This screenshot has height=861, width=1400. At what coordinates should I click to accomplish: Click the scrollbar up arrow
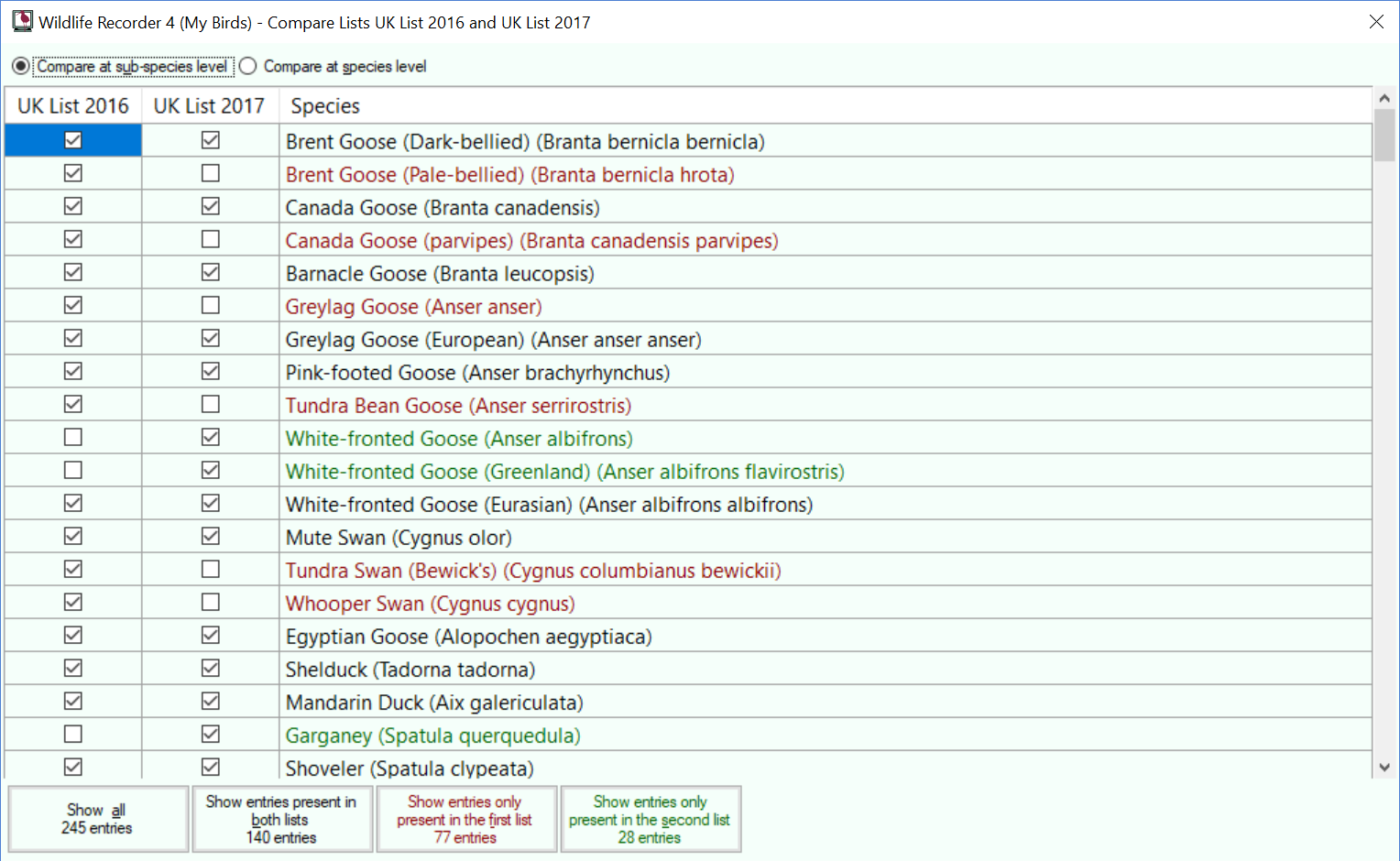1384,98
